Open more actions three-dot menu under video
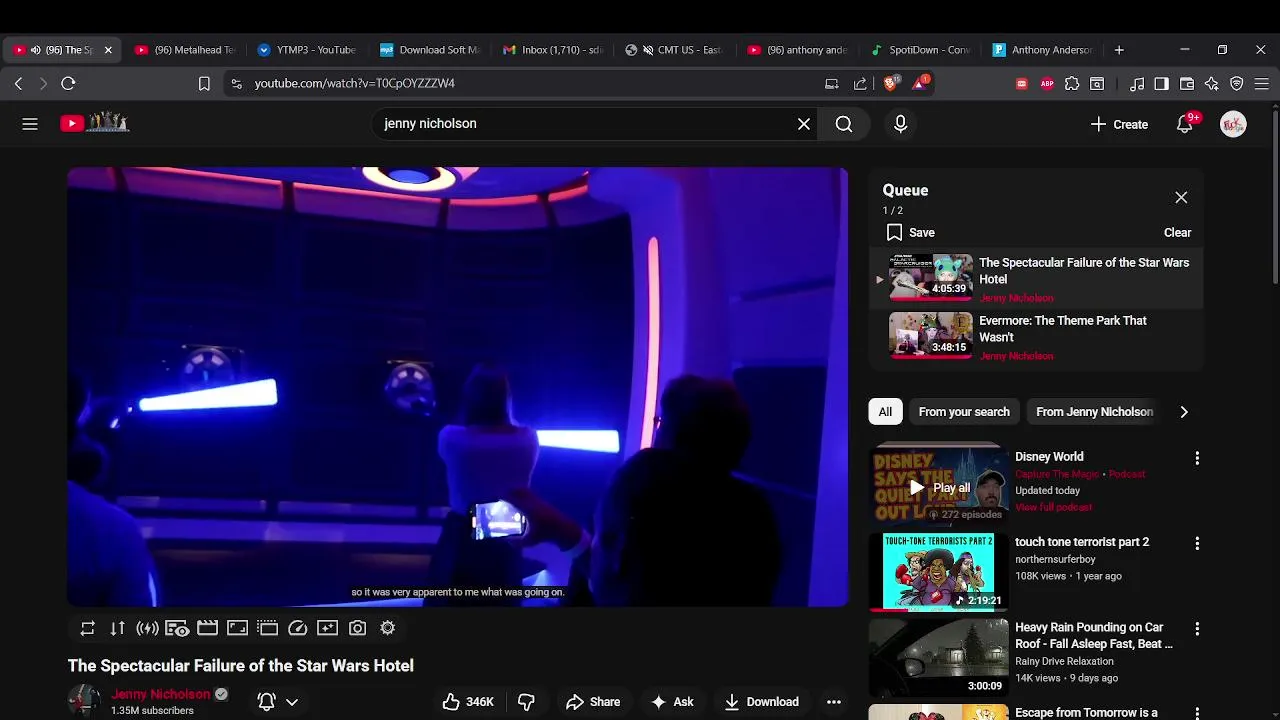This screenshot has width=1280, height=720. (x=833, y=702)
